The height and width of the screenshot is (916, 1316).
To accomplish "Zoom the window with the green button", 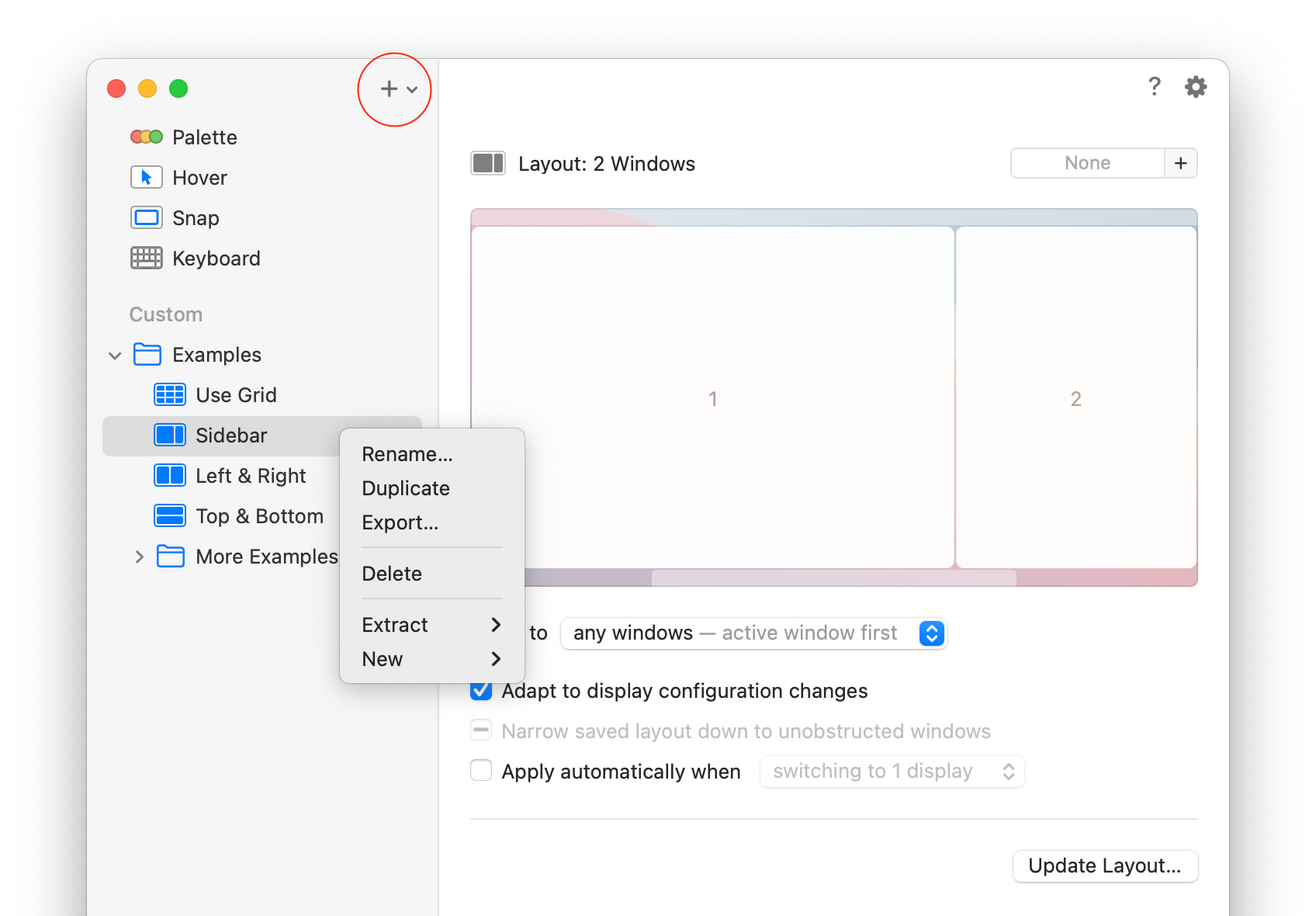I will (x=178, y=88).
